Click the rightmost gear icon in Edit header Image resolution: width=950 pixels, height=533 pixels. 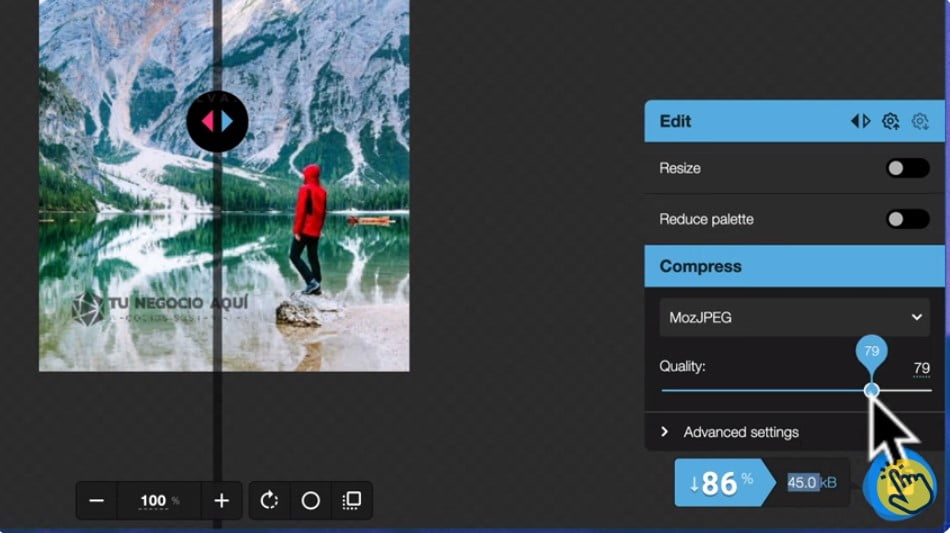[x=920, y=121]
